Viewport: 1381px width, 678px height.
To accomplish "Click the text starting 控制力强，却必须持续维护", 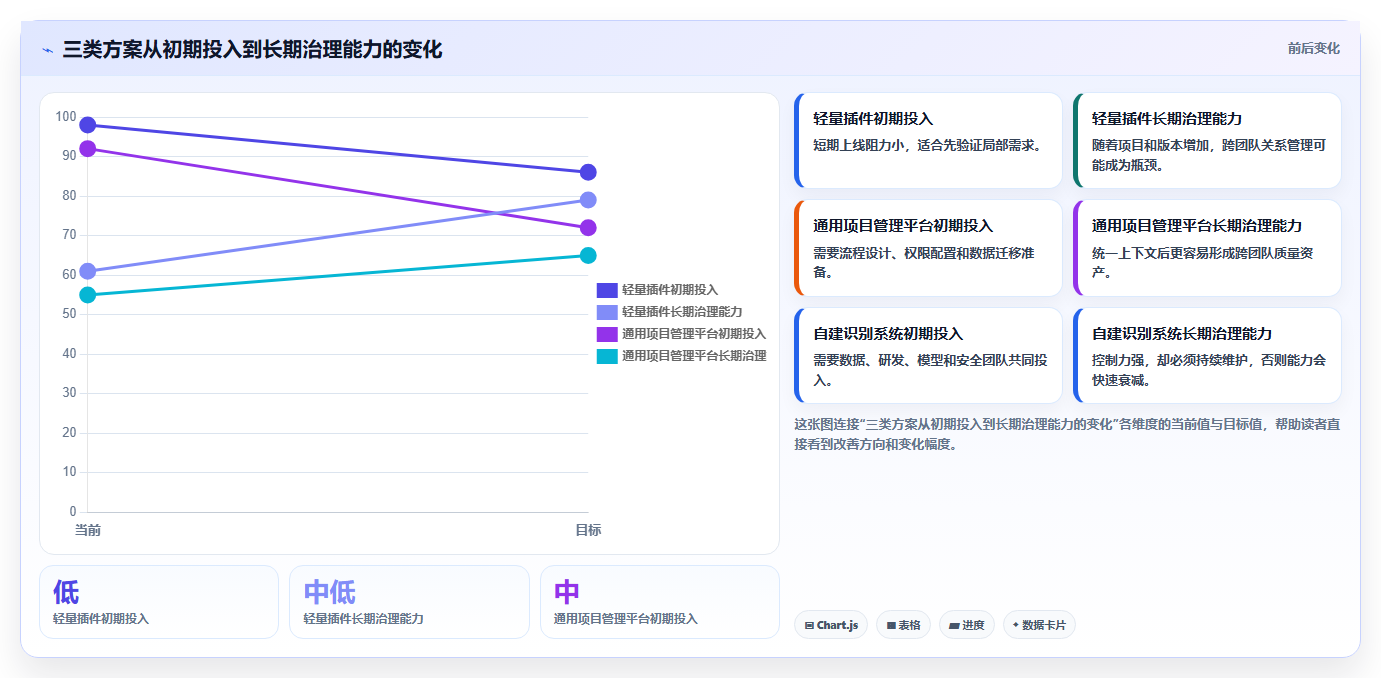I will point(1209,370).
